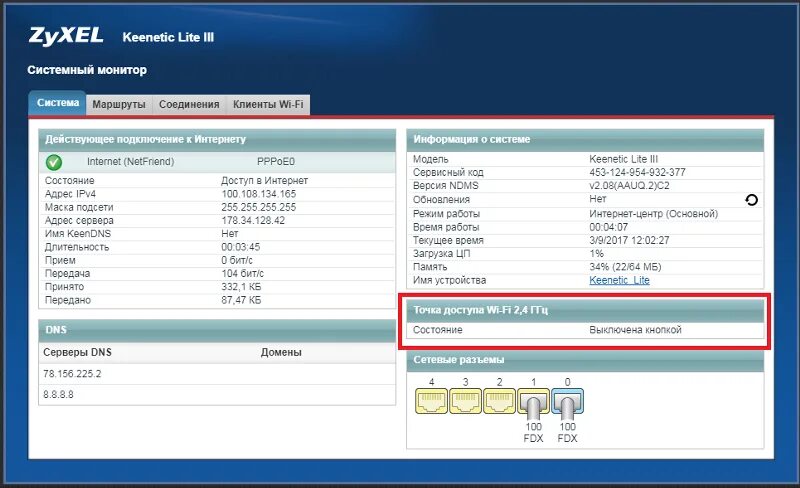
Task: Click DNS server 8.8.8.8 row
Action: (217, 395)
